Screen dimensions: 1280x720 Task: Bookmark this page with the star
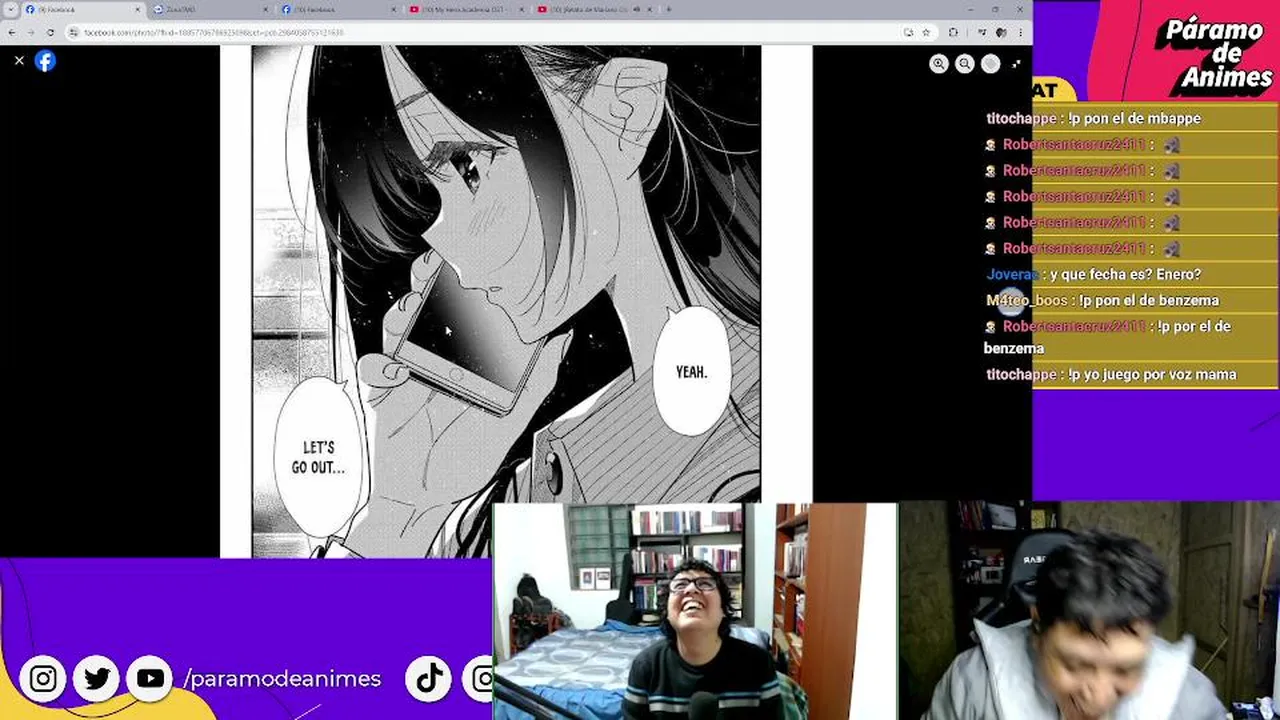click(925, 32)
